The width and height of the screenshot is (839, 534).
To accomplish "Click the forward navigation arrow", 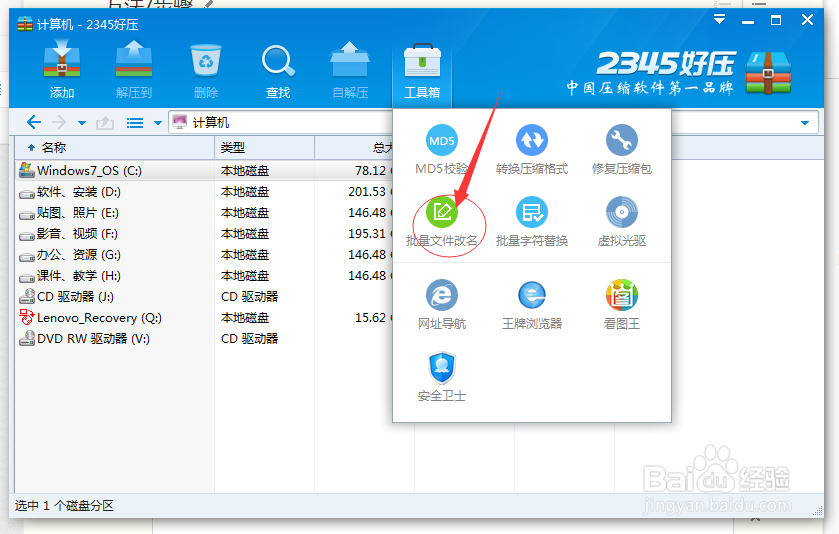I will click(59, 123).
